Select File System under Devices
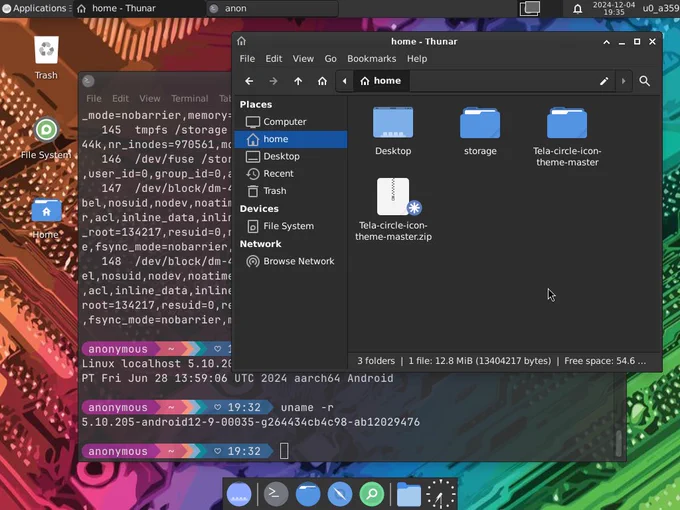The image size is (680, 510). 291,226
